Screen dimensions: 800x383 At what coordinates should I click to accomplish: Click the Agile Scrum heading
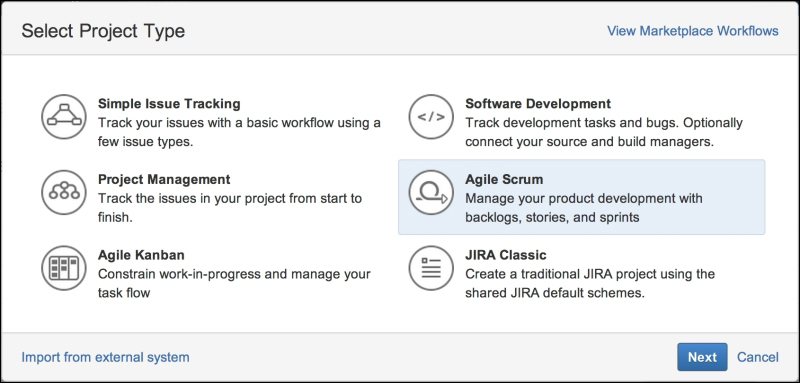(x=504, y=180)
